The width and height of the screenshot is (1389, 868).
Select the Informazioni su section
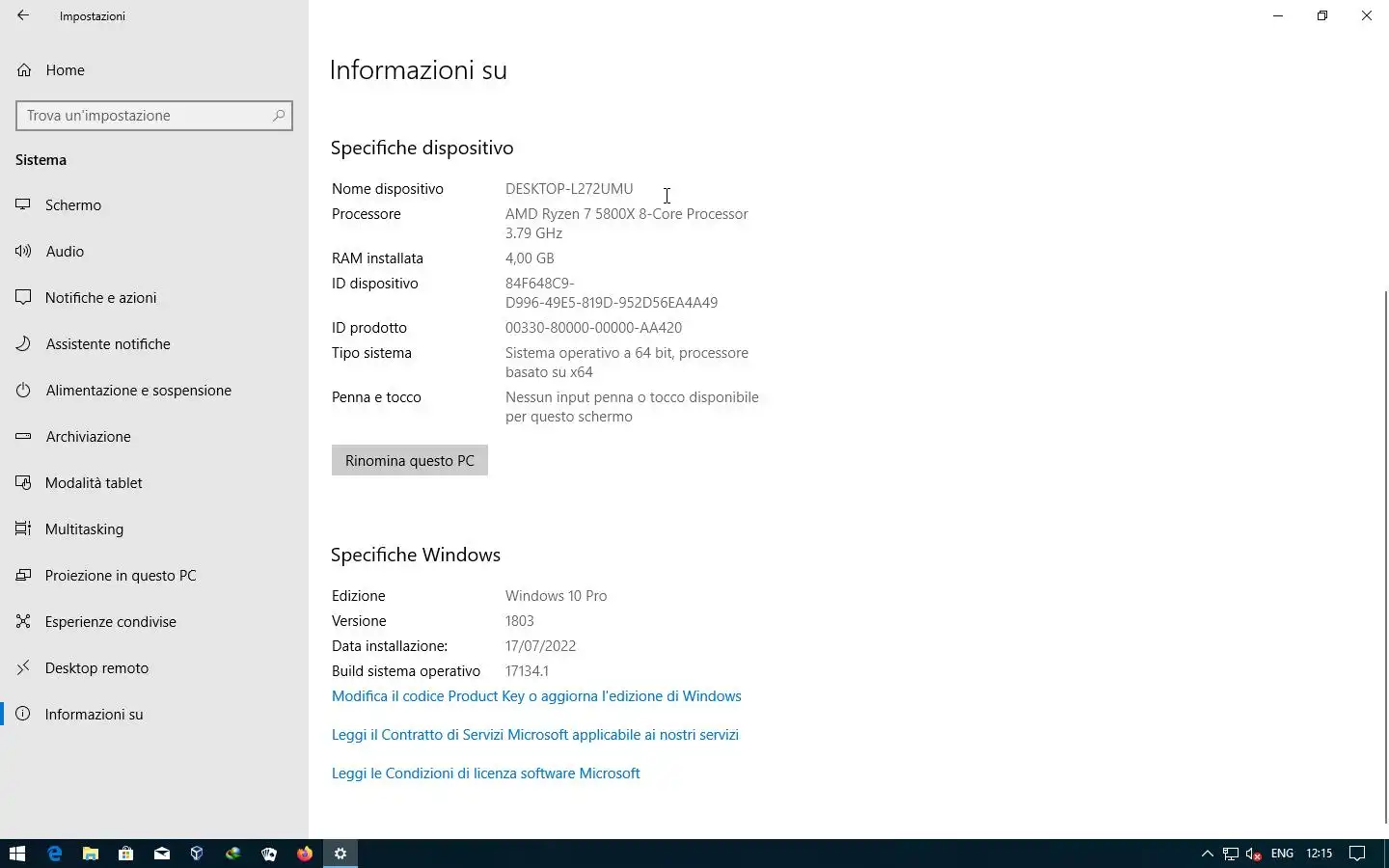tap(154, 715)
